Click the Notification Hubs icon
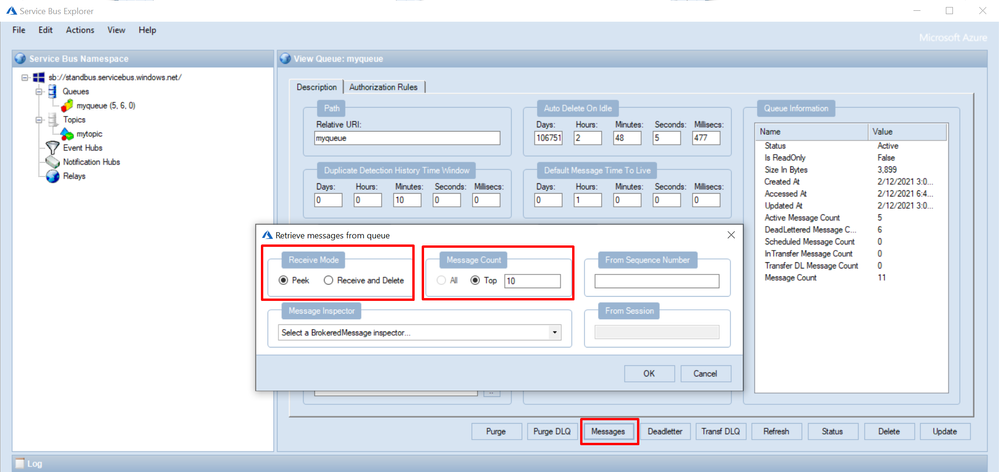Viewport: 999px width, 472px height. coord(53,162)
